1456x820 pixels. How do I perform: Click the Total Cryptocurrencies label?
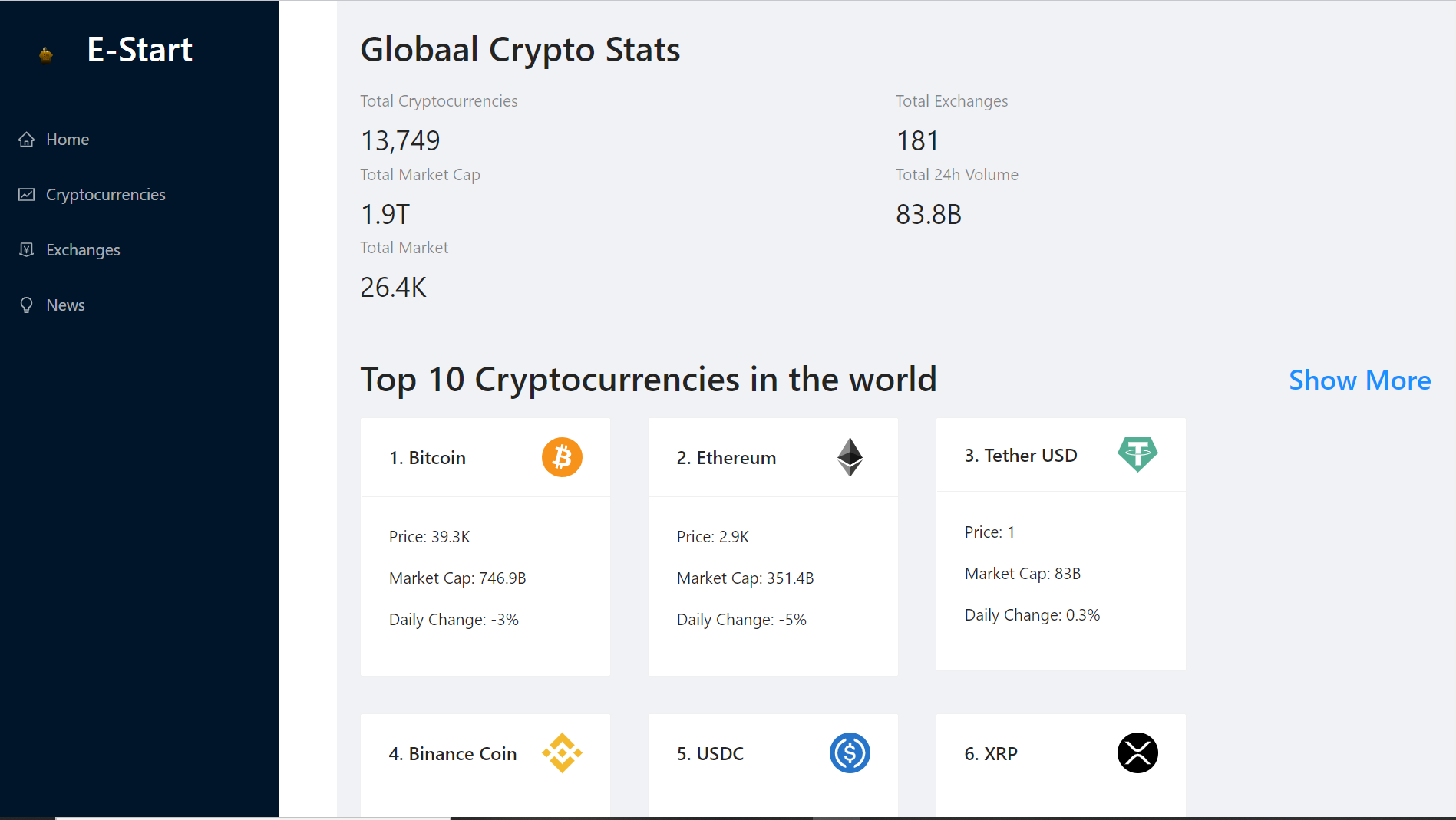click(439, 101)
